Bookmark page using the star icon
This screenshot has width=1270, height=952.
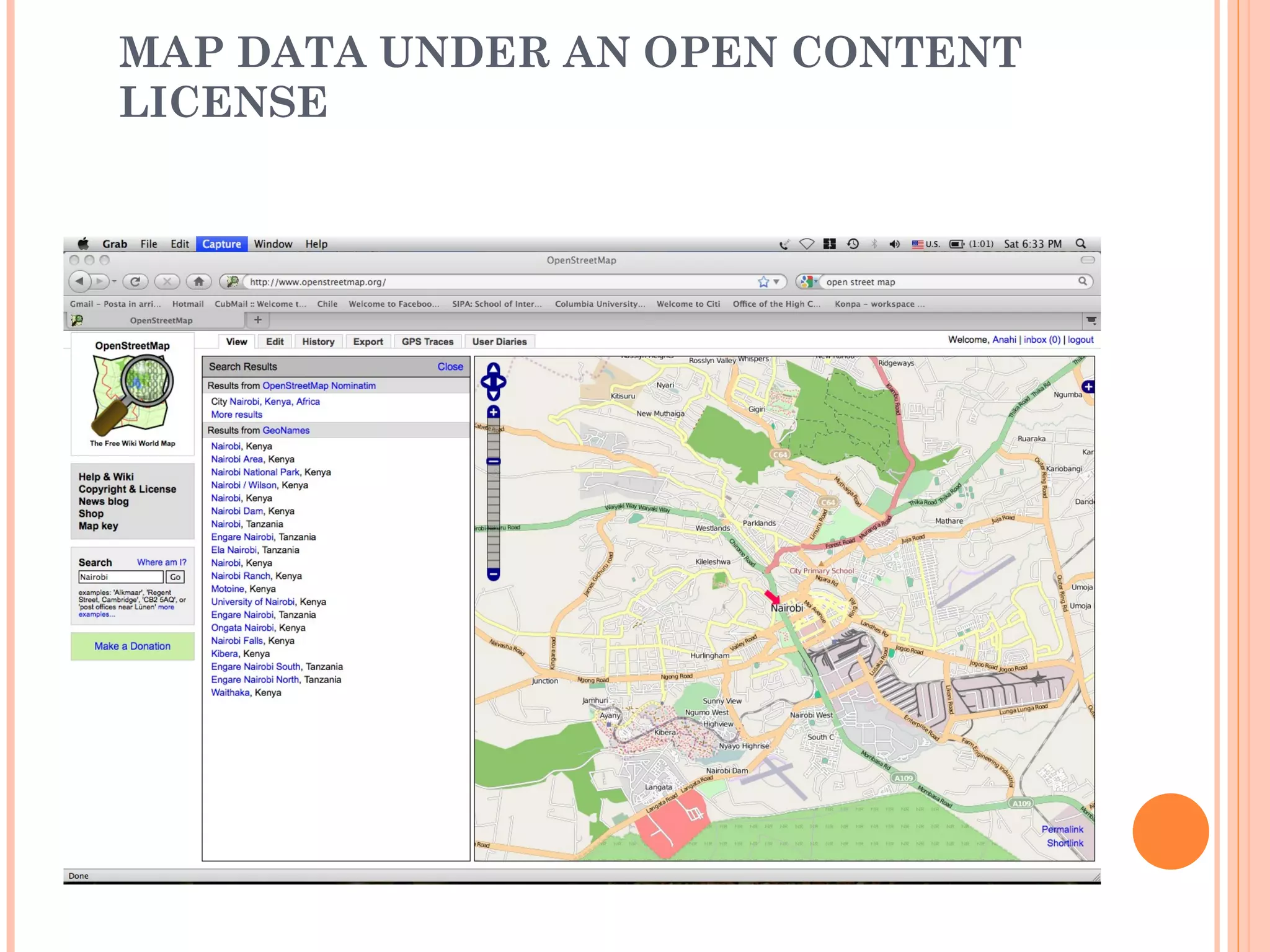pos(763,282)
